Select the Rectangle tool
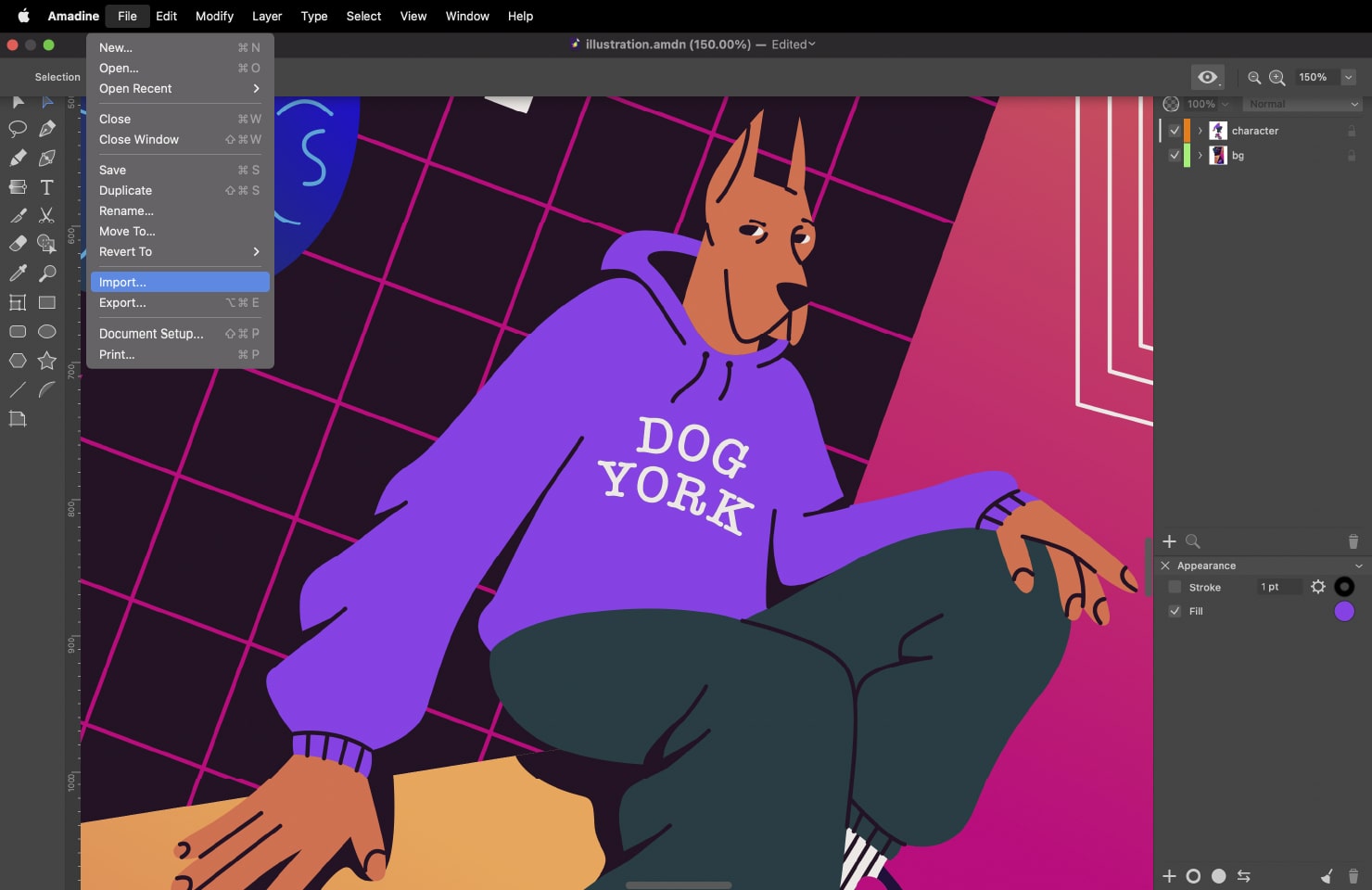 (47, 302)
